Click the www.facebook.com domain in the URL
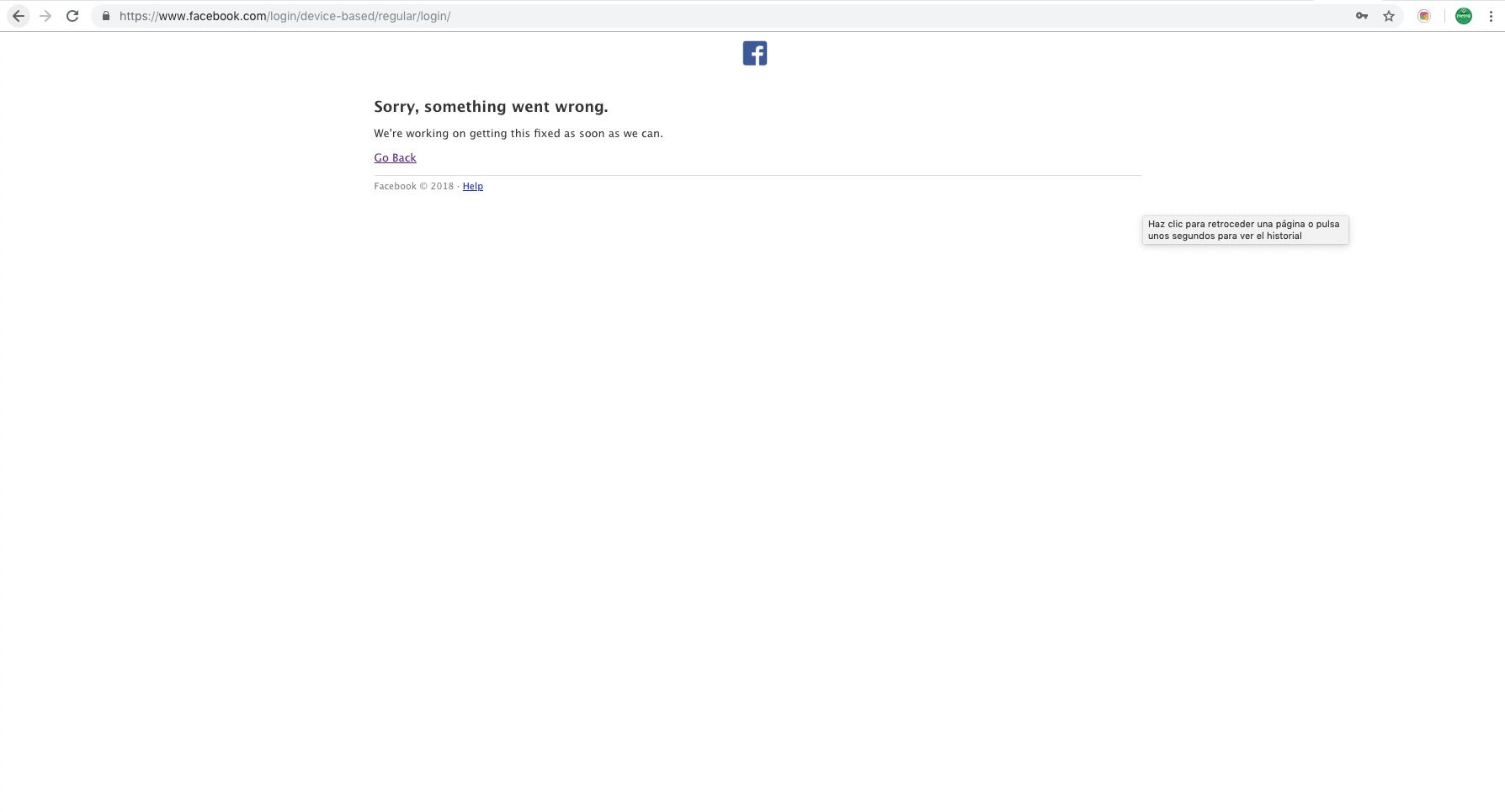The image size is (1505, 812). pyautogui.click(x=212, y=16)
